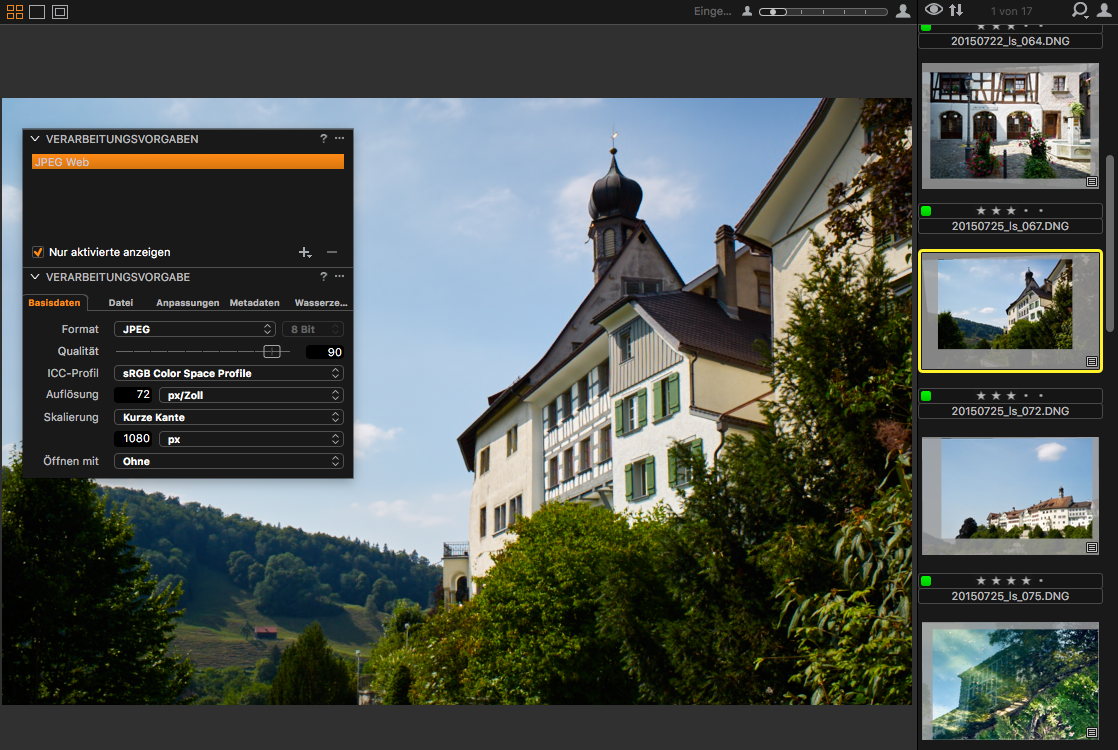The width and height of the screenshot is (1118, 750).
Task: Click the small person icon left of the zoom slider
Action: coord(747,11)
